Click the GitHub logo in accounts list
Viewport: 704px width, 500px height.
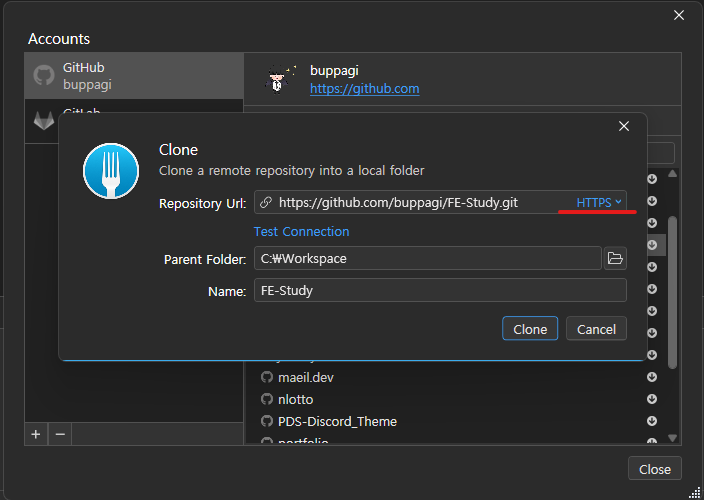click(x=44, y=75)
